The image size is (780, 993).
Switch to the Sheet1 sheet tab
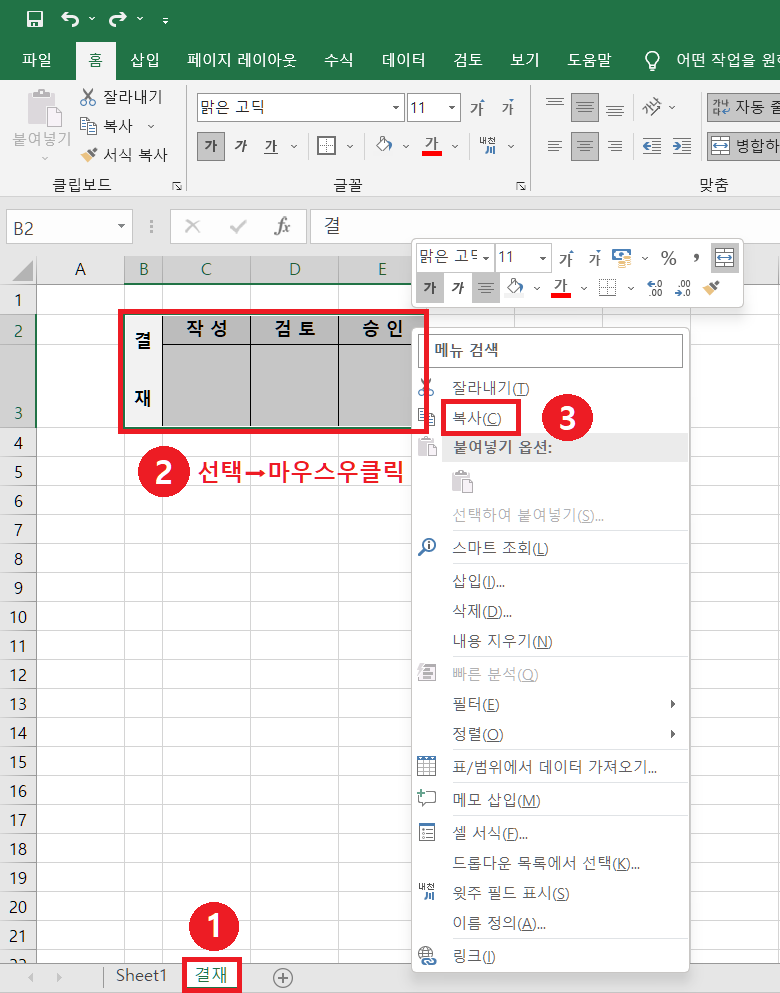(x=141, y=976)
